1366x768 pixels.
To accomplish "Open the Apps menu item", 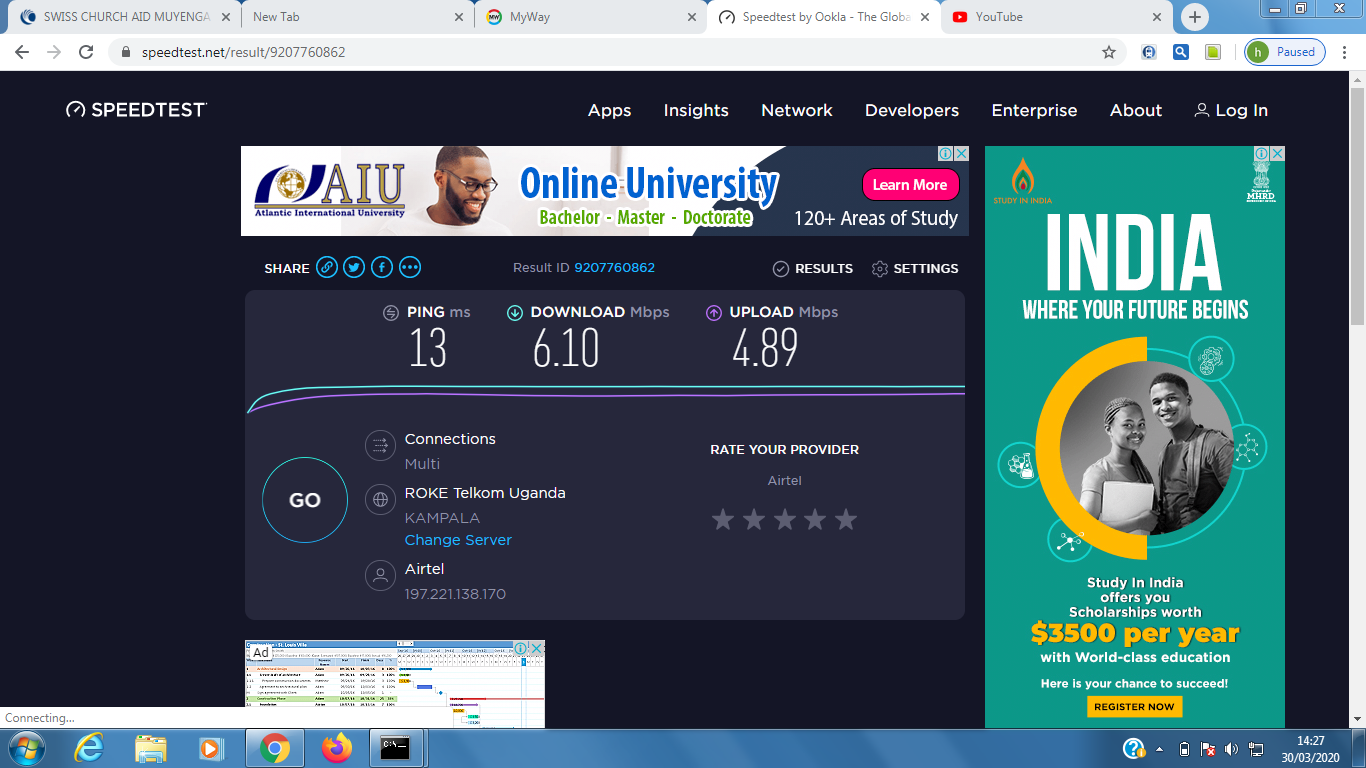I will [x=609, y=110].
